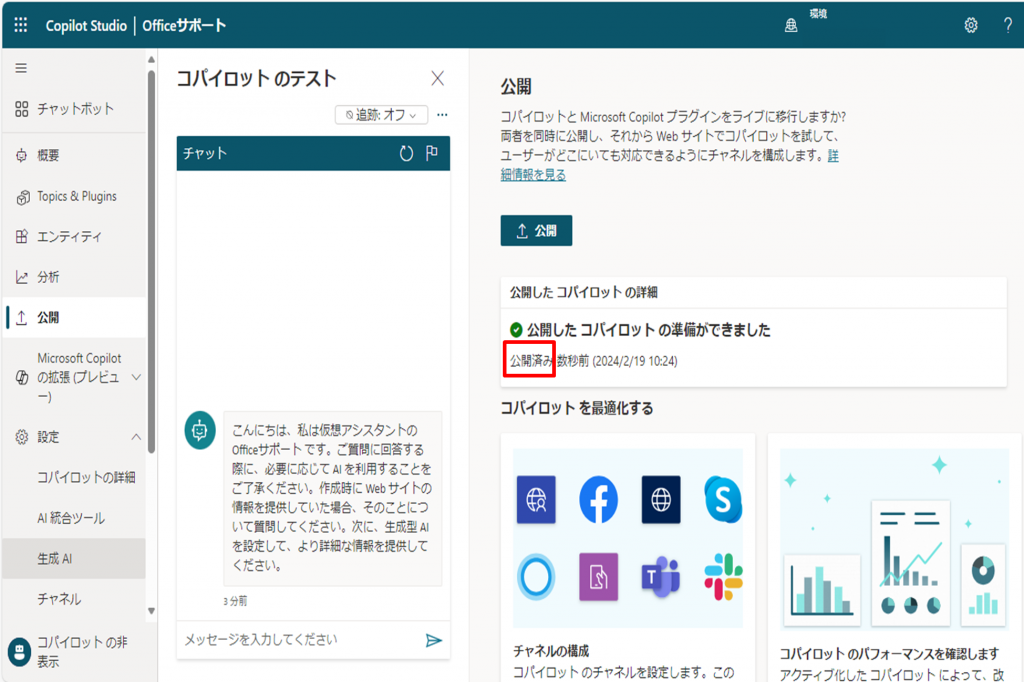
Task: Click the 公開 upload icon in sidebar
Action: (x=22, y=317)
